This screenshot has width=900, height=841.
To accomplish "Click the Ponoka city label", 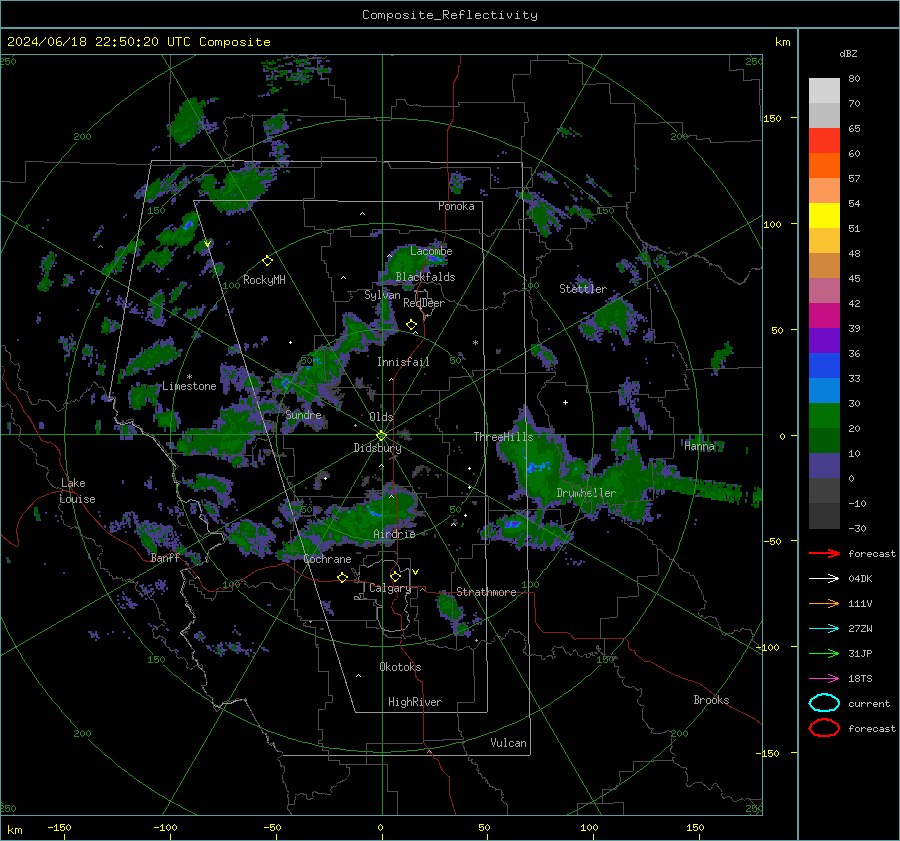I will 456,207.
